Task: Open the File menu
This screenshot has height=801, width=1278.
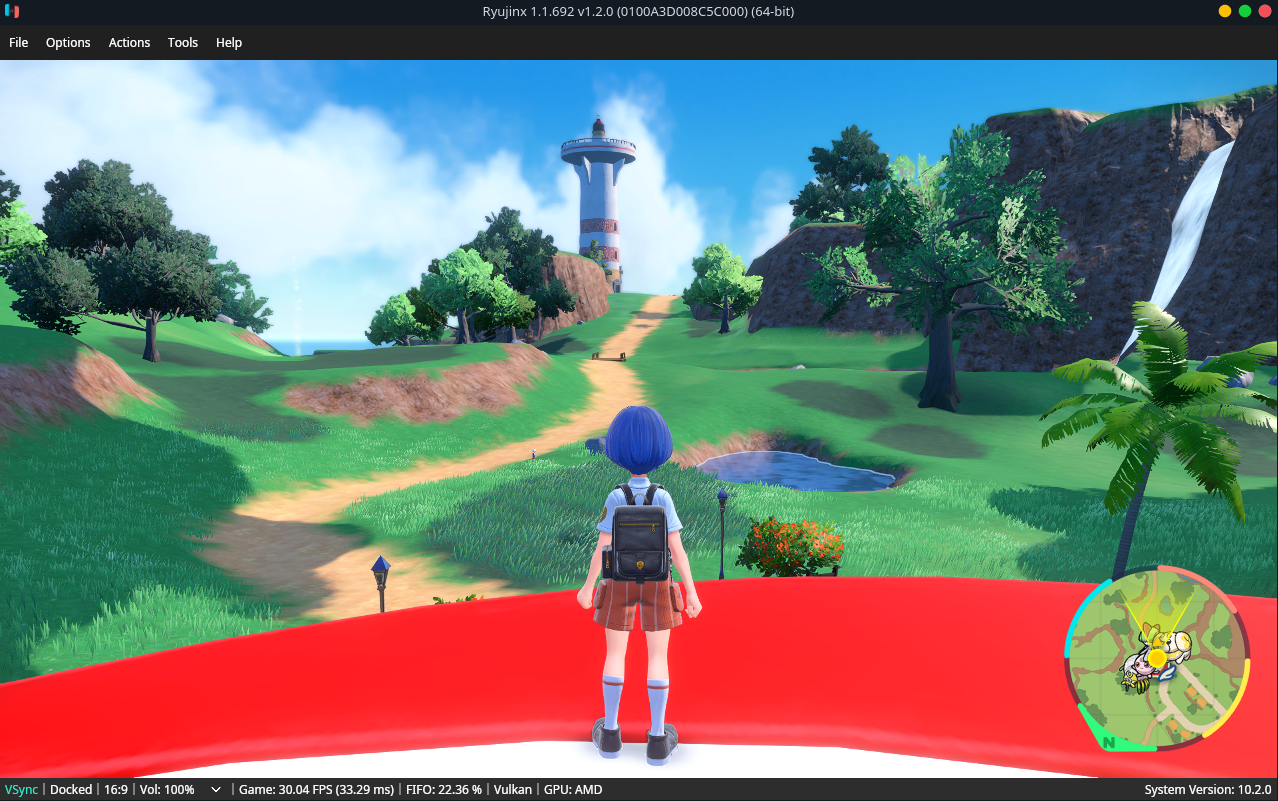Action: [x=18, y=43]
